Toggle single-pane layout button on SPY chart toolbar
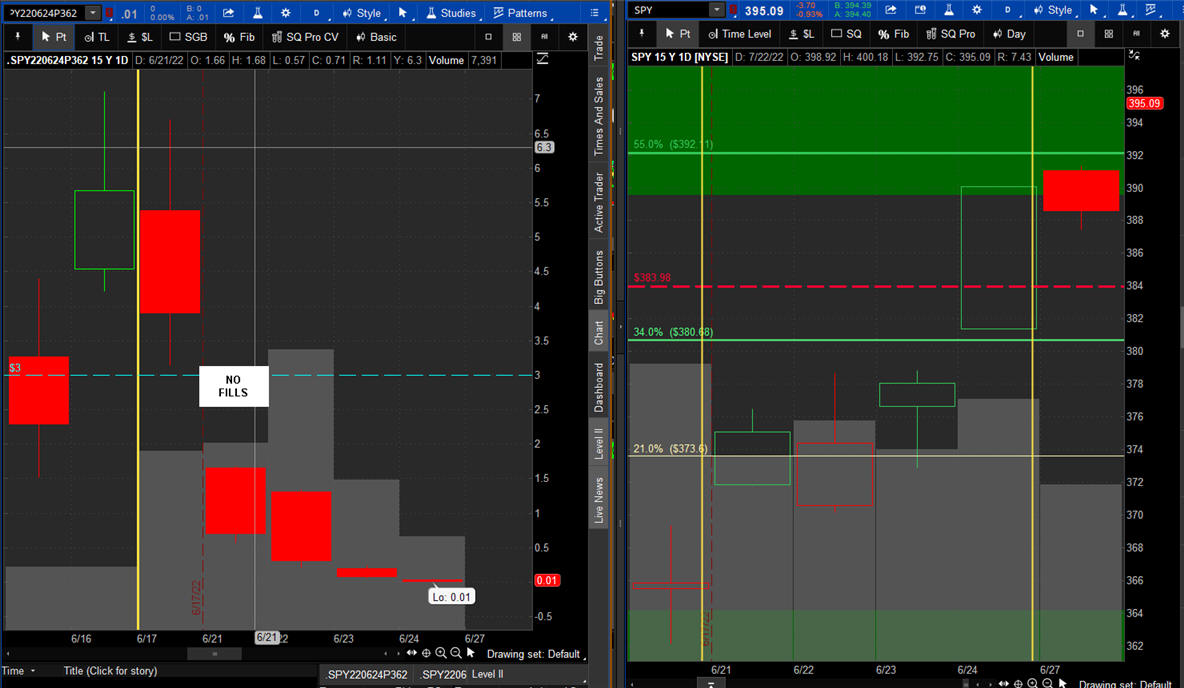Image resolution: width=1184 pixels, height=688 pixels. 1080,34
